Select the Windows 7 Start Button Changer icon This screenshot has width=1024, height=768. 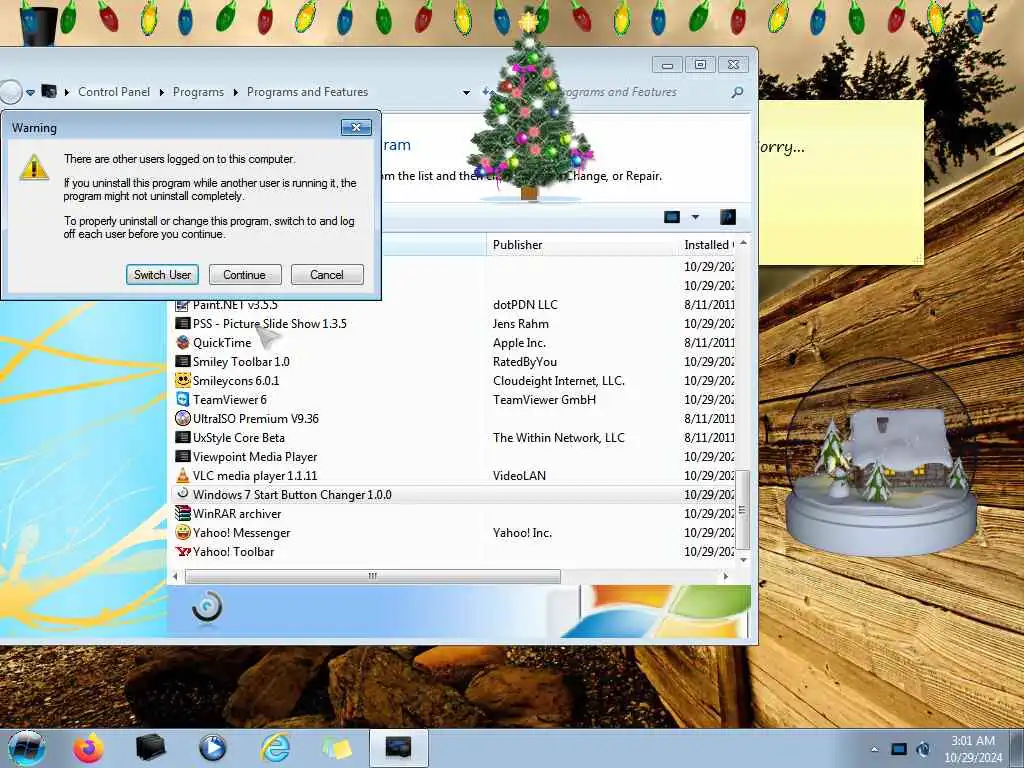(x=182, y=494)
